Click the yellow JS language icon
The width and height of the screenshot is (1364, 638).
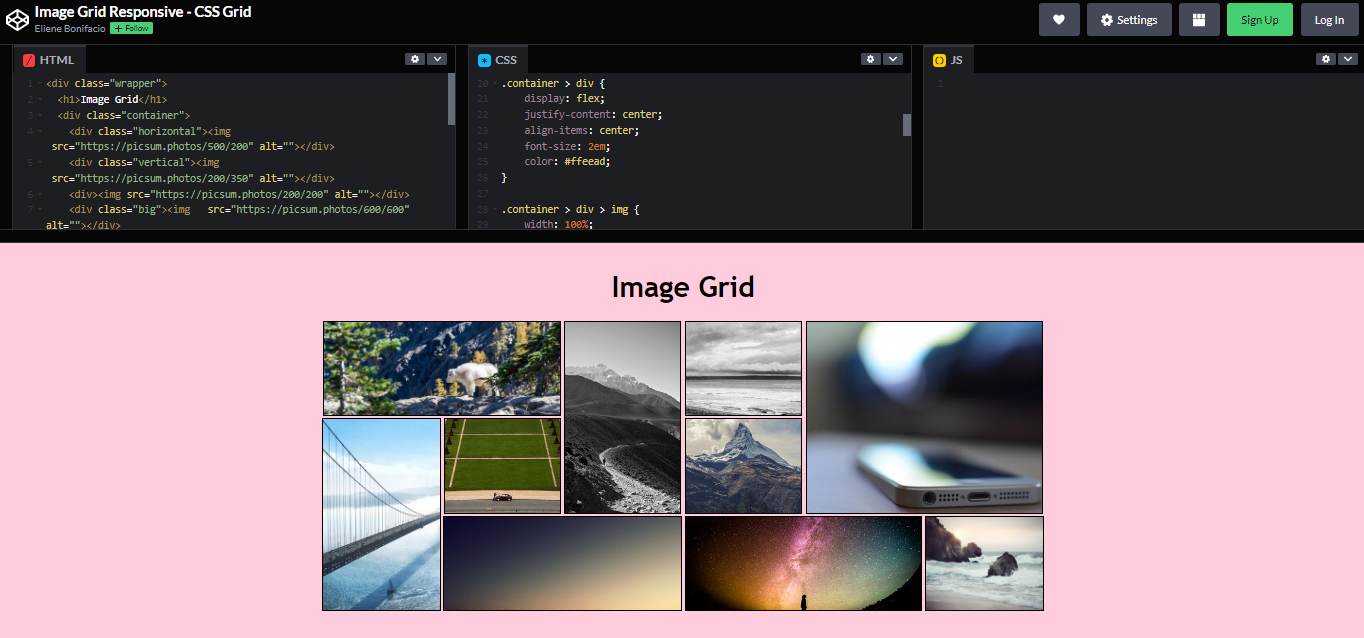click(939, 59)
